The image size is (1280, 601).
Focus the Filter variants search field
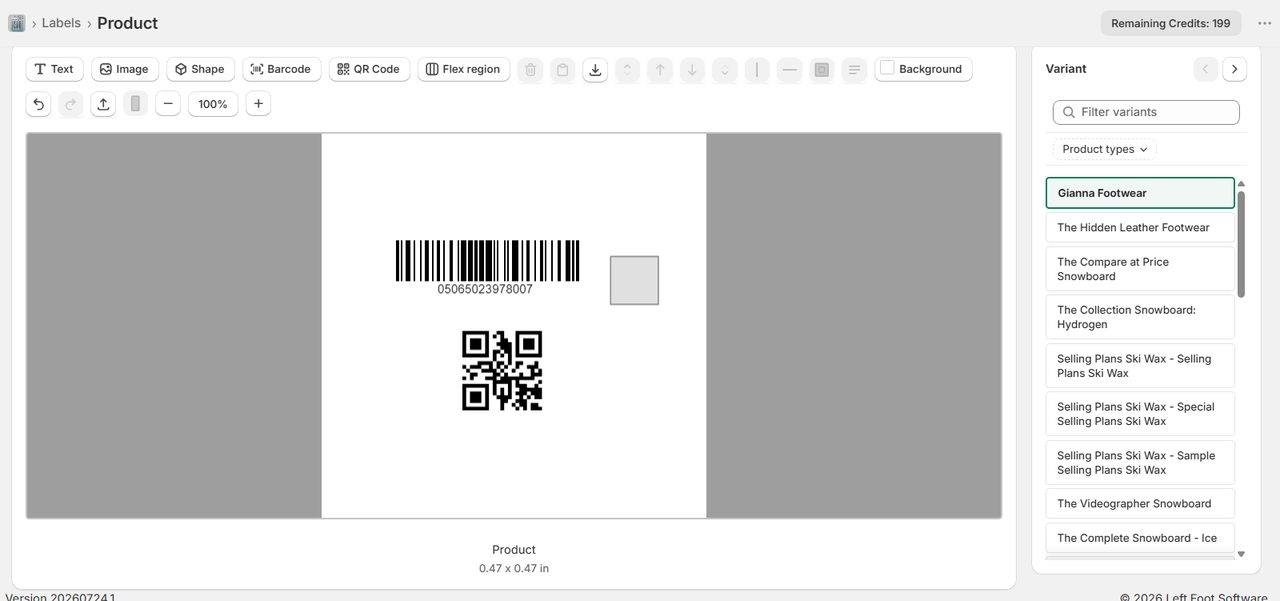coord(1146,112)
